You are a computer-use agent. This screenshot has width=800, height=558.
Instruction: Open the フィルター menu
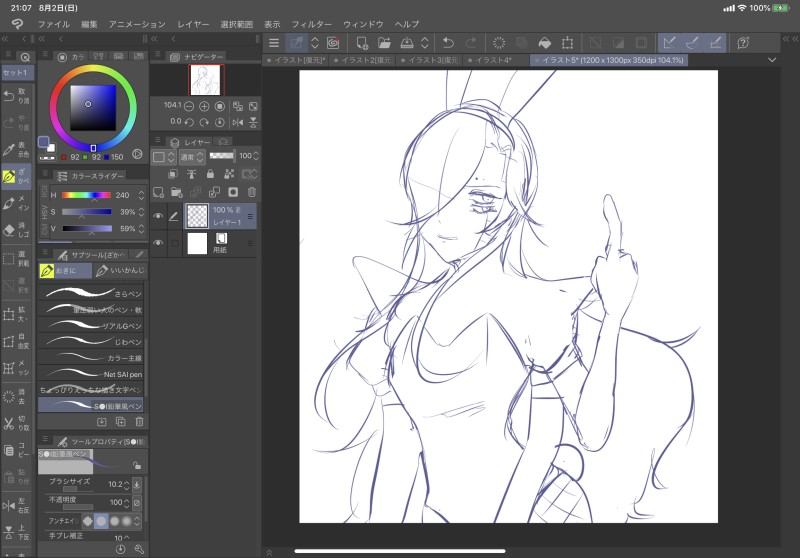coord(311,23)
